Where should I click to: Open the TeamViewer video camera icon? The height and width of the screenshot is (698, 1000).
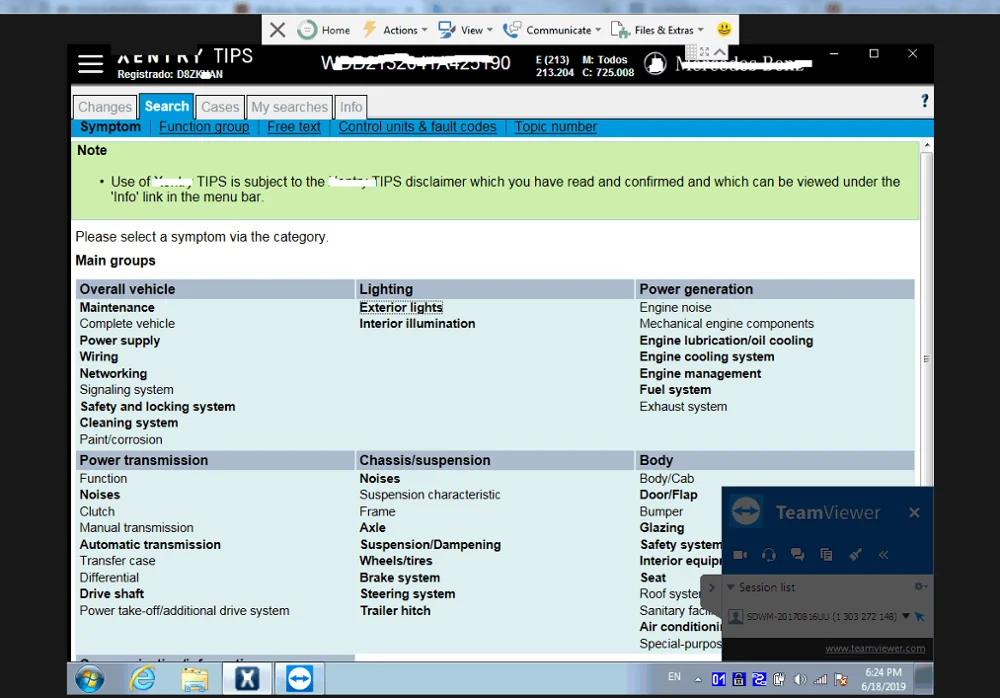tap(738, 554)
